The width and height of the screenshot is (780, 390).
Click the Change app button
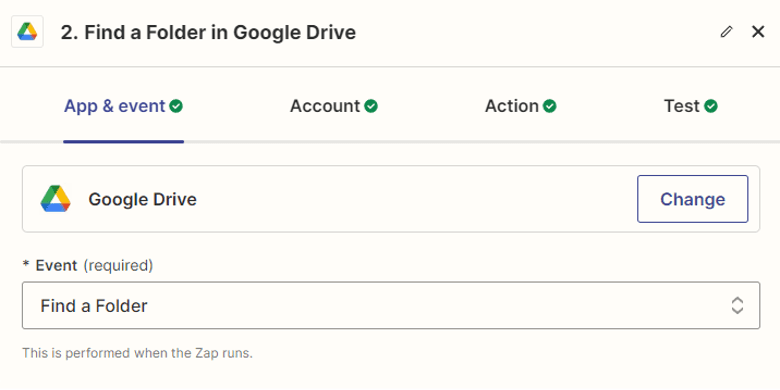692,199
